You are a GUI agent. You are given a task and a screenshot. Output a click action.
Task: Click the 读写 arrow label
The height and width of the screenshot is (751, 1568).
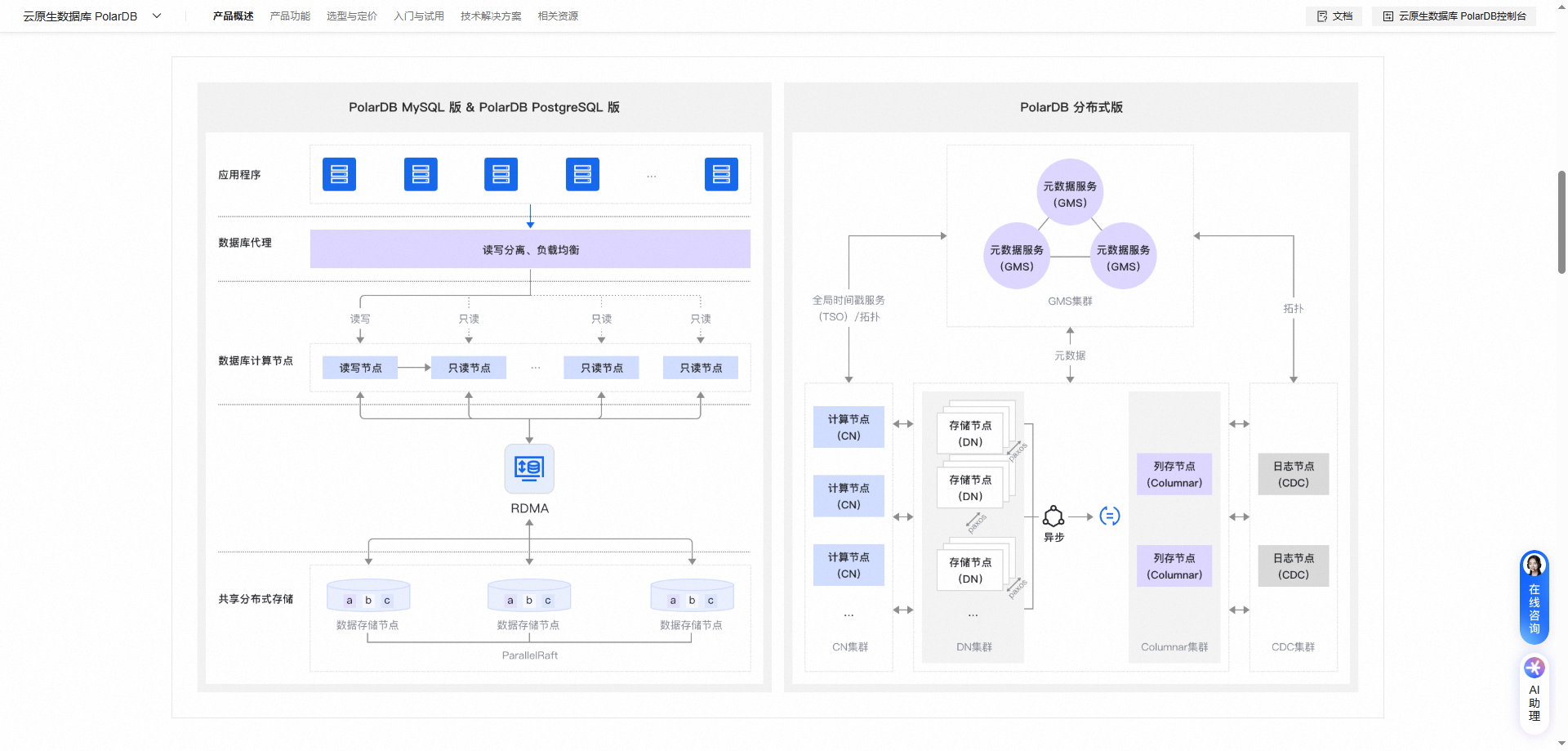[x=360, y=319]
